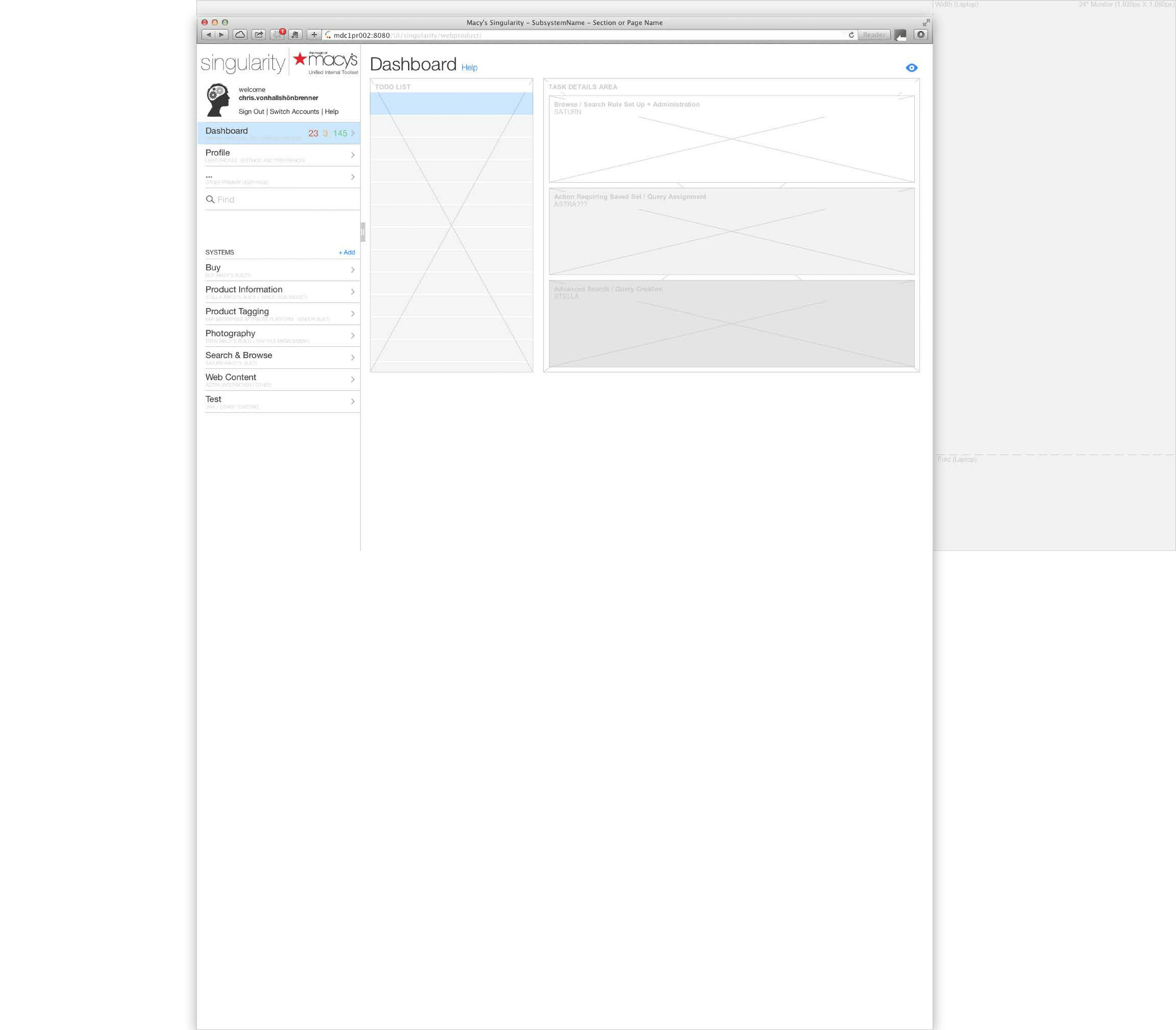Expand the Profile chevron in sidebar
Screen dimensions: 1176x1030
tap(352, 155)
